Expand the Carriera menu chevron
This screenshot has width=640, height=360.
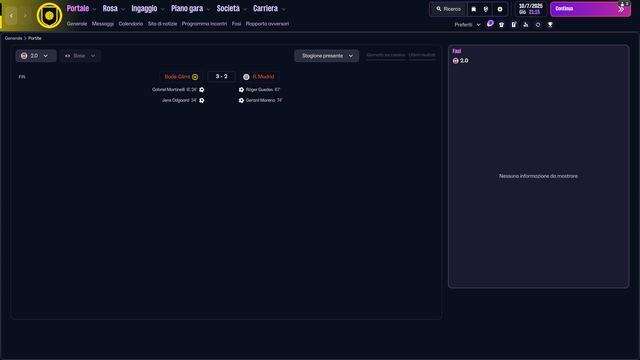click(284, 9)
